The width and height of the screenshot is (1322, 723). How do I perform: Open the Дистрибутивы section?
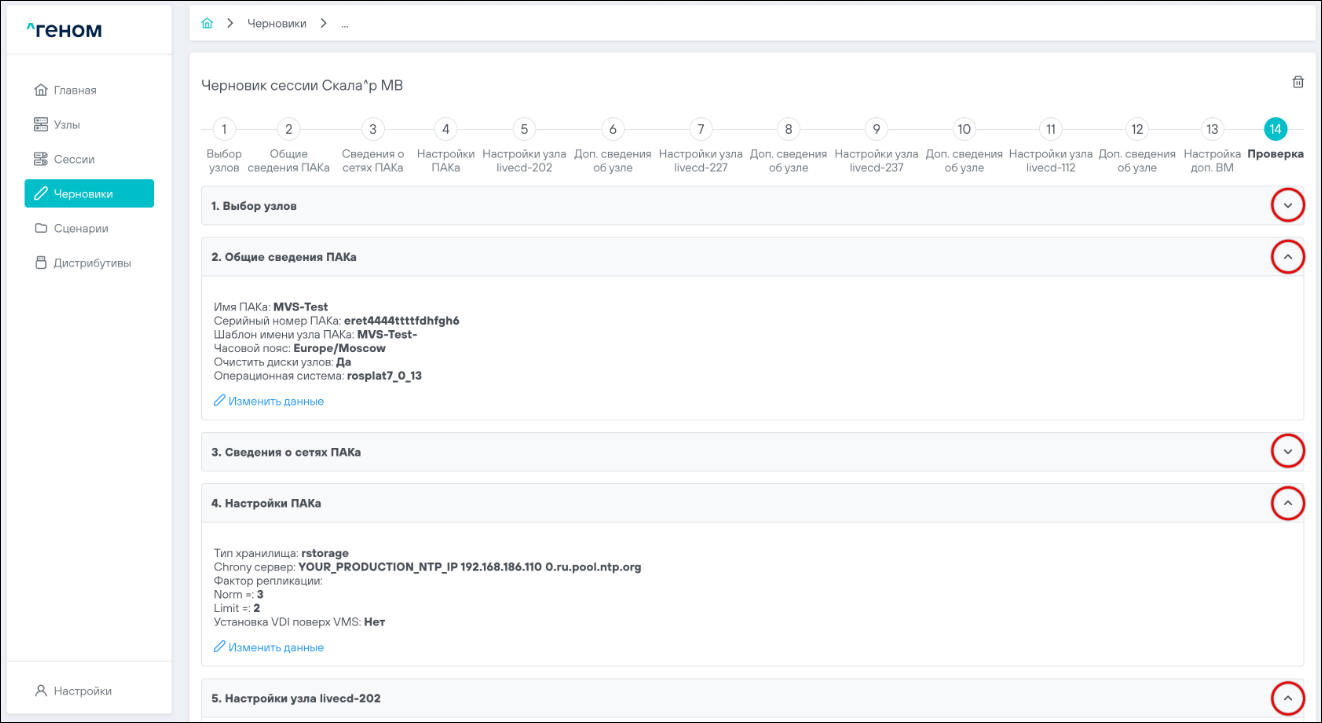pos(91,263)
